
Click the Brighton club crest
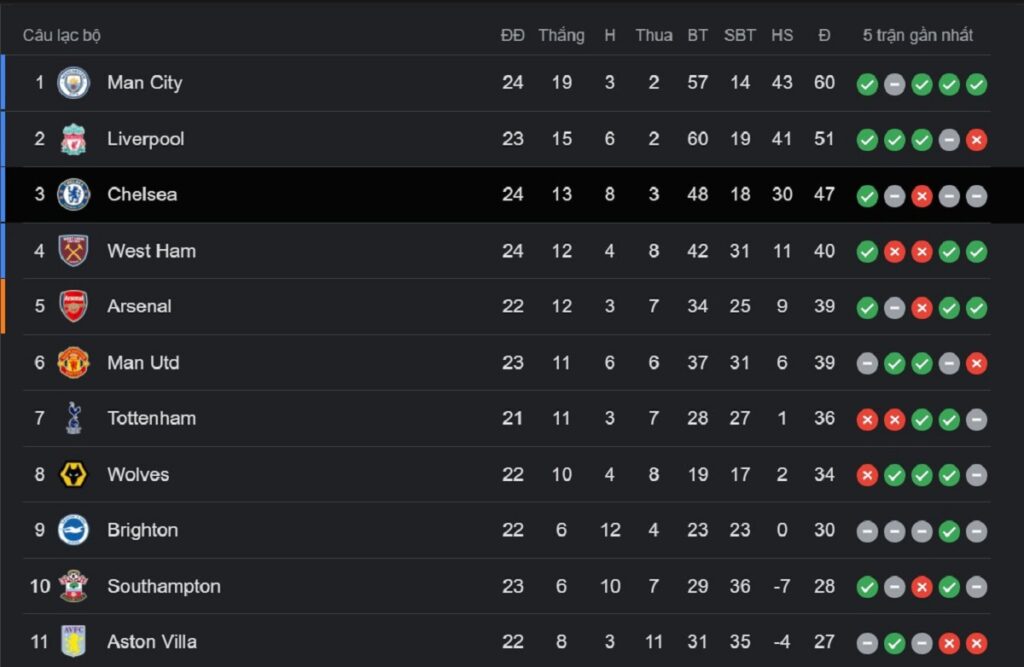coord(73,530)
